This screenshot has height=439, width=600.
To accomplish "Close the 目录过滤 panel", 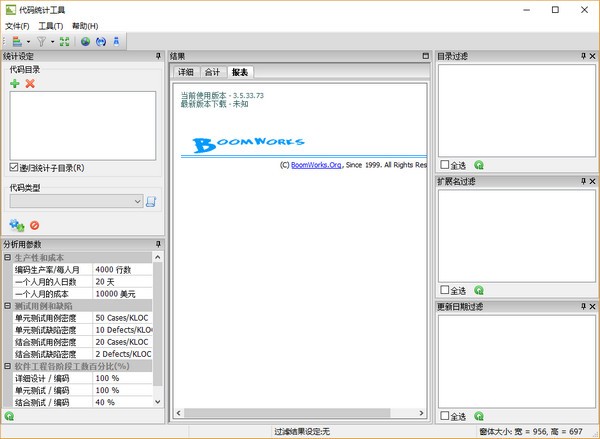I will (x=592, y=56).
